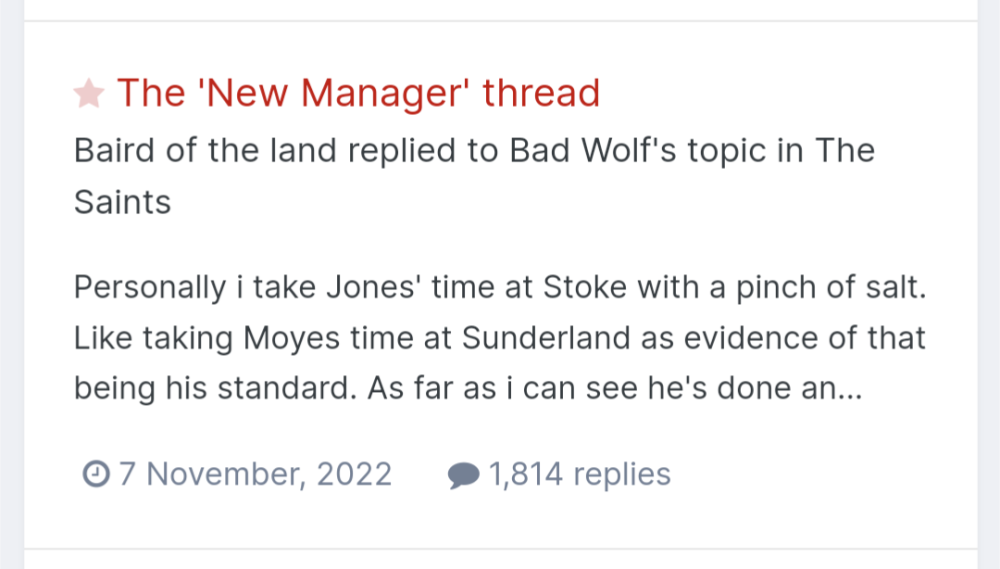
Task: Click the star icon beside the thread title
Action: [x=89, y=94]
